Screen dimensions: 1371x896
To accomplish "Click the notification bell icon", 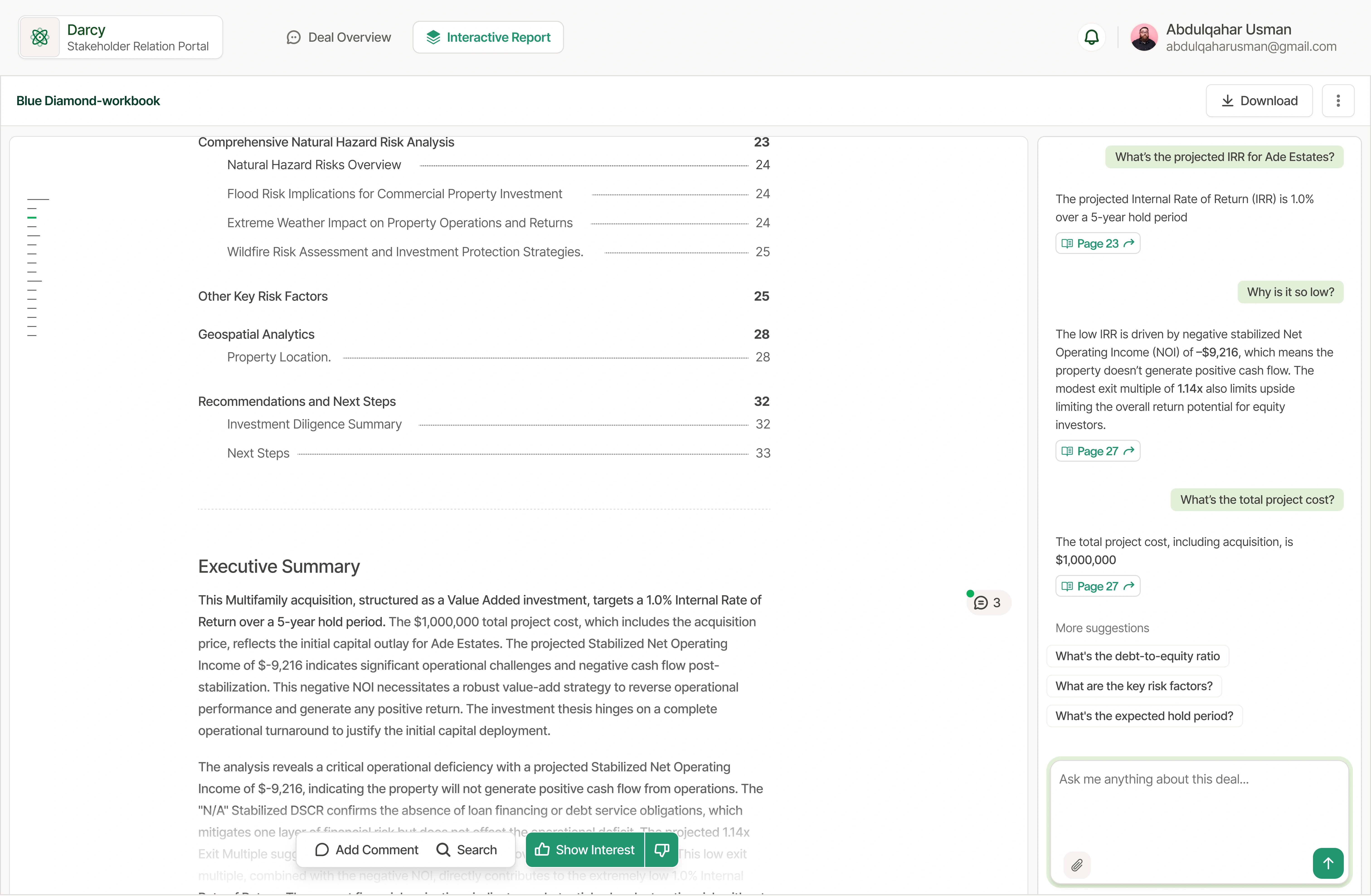I will click(1092, 37).
